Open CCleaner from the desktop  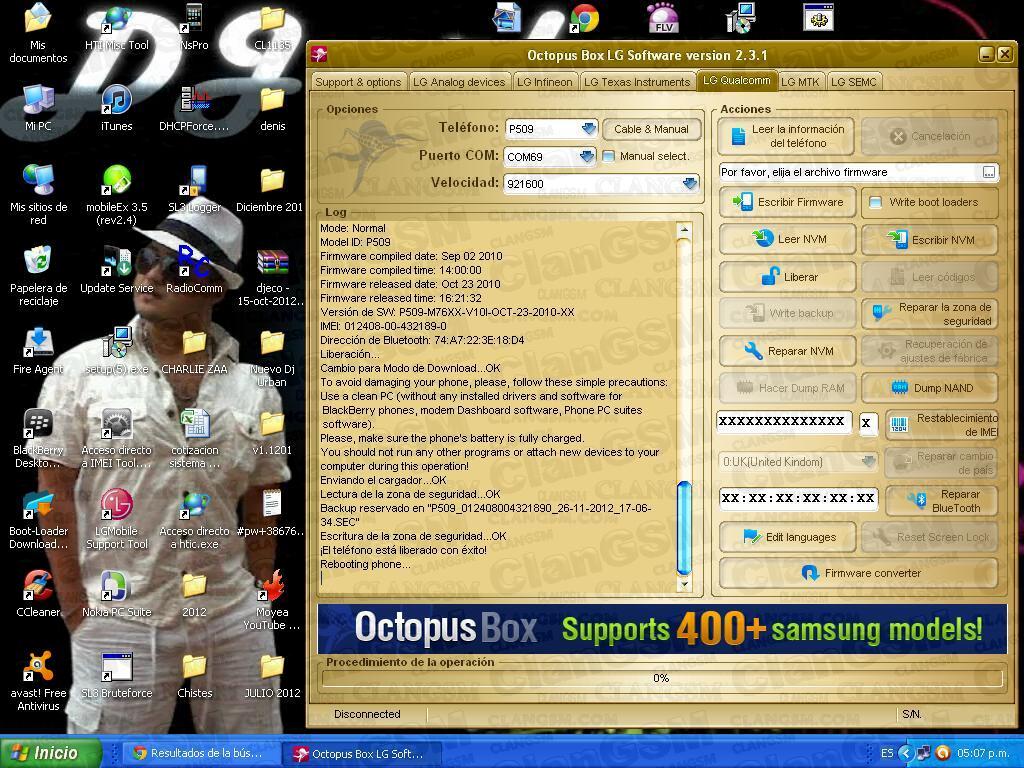click(x=38, y=594)
